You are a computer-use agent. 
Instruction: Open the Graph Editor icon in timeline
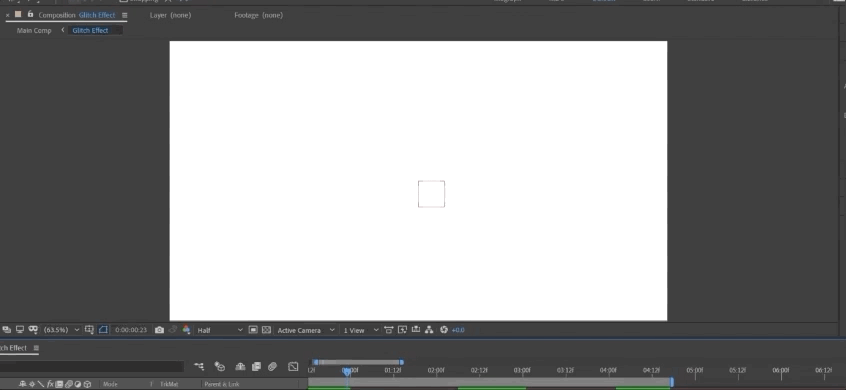coord(293,367)
